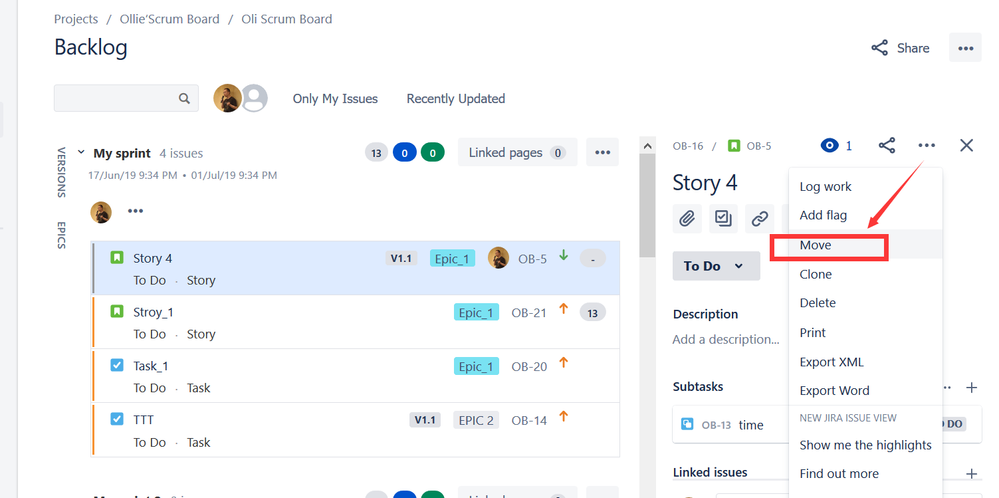Screen dimensions: 999x498
Task: Open Oli Scrum Board breadcrumb link
Action: 287,19
